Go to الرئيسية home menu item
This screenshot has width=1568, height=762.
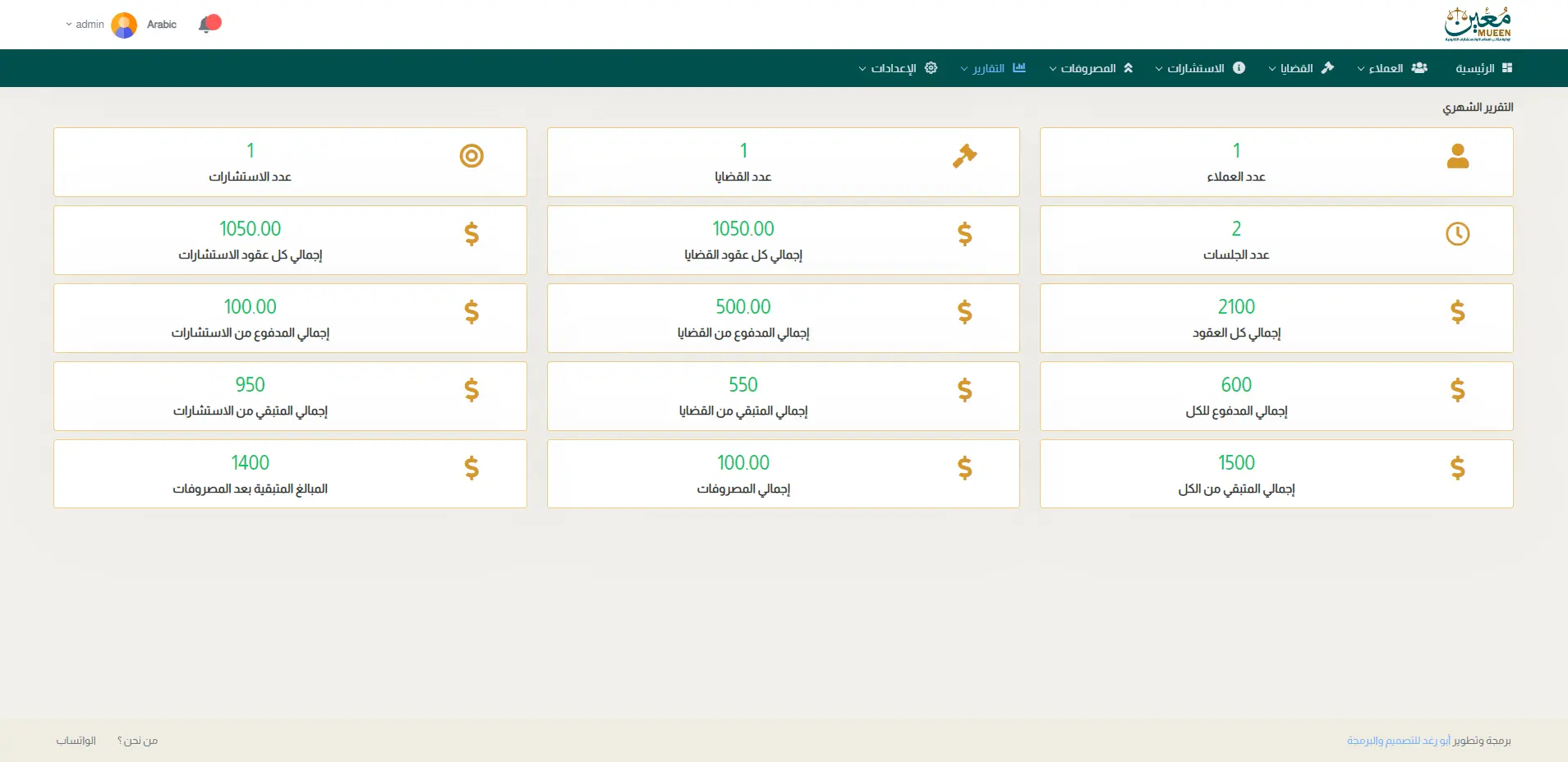[1483, 68]
